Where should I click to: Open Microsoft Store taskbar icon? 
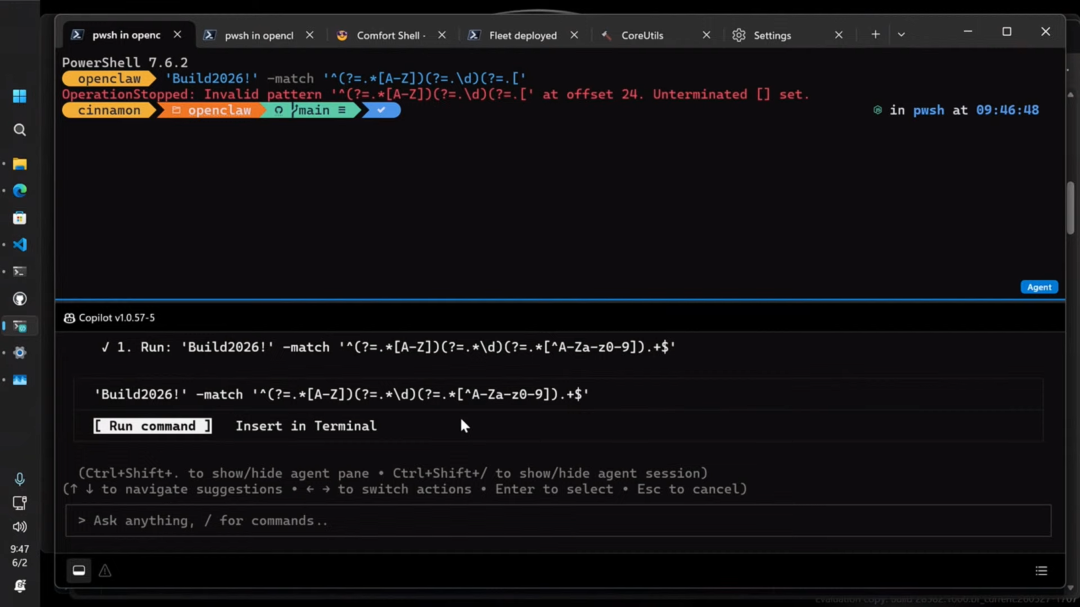pyautogui.click(x=19, y=218)
